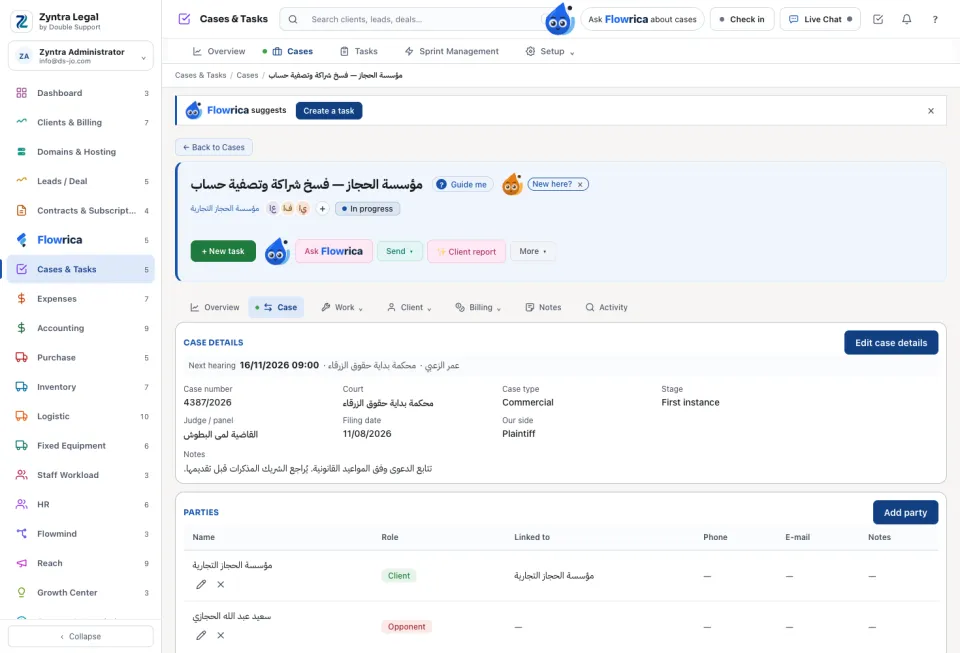960x653 pixels.
Task: Remove the مؤسسة الحجاز التجارية party row
Action: pyautogui.click(x=220, y=584)
